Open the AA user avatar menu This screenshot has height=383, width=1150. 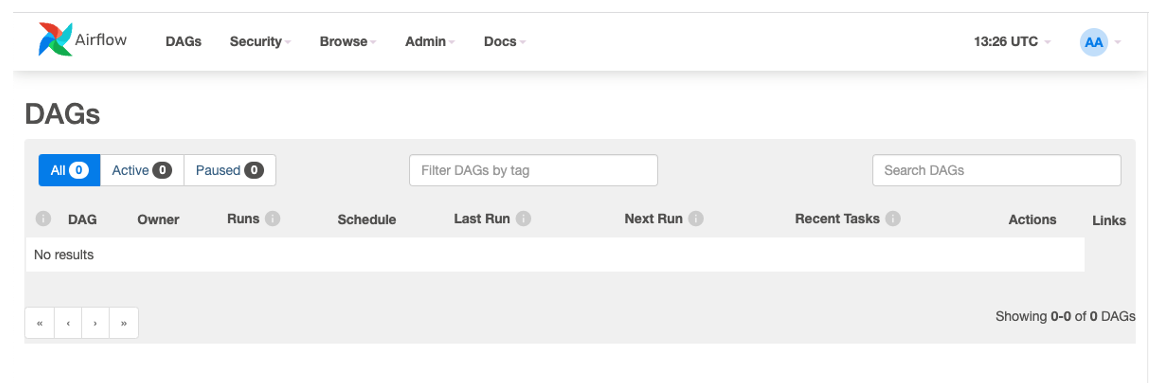tap(1094, 42)
